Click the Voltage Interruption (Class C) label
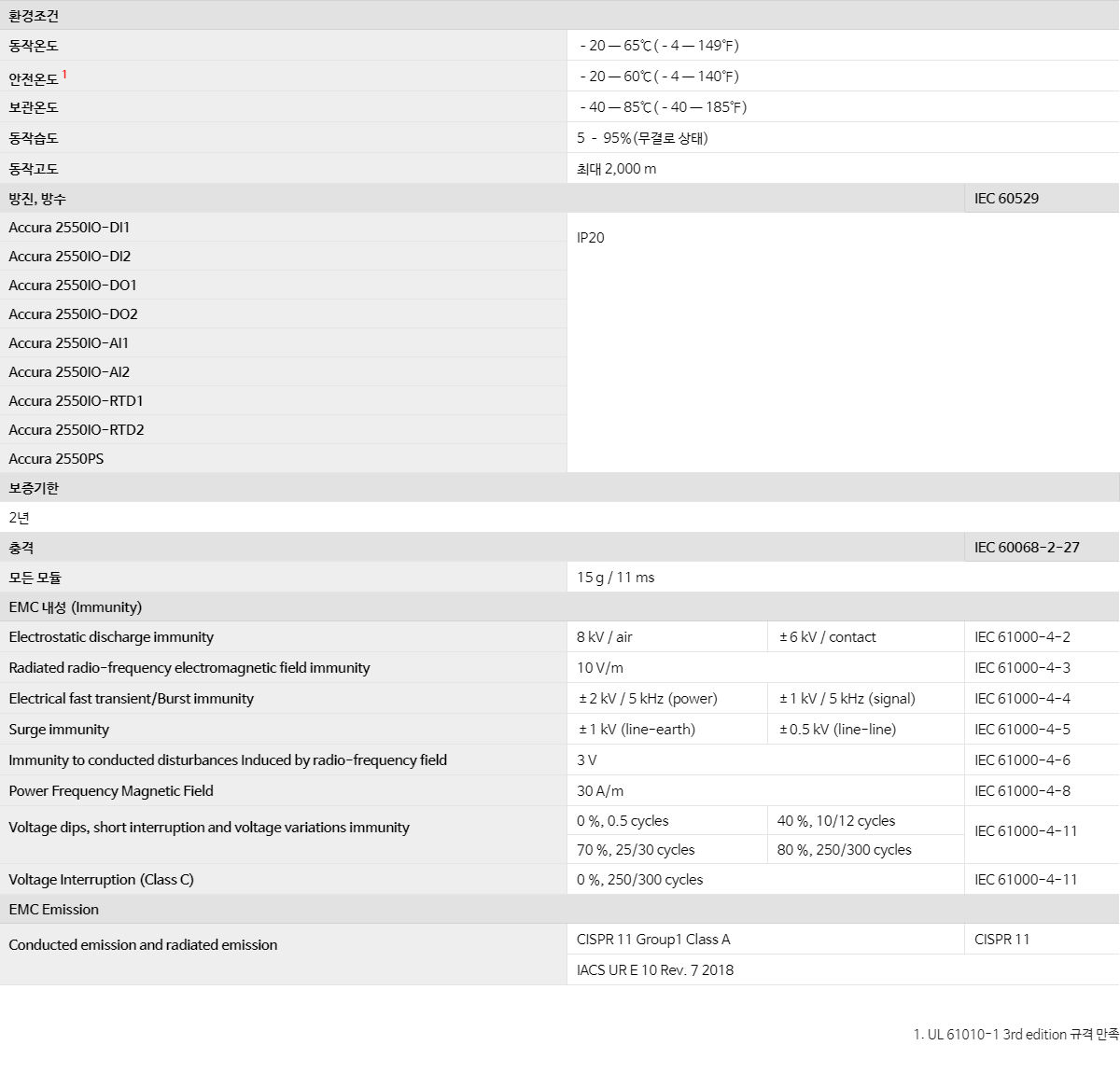Image resolution: width=1120 pixels, height=1073 pixels. pos(102,880)
